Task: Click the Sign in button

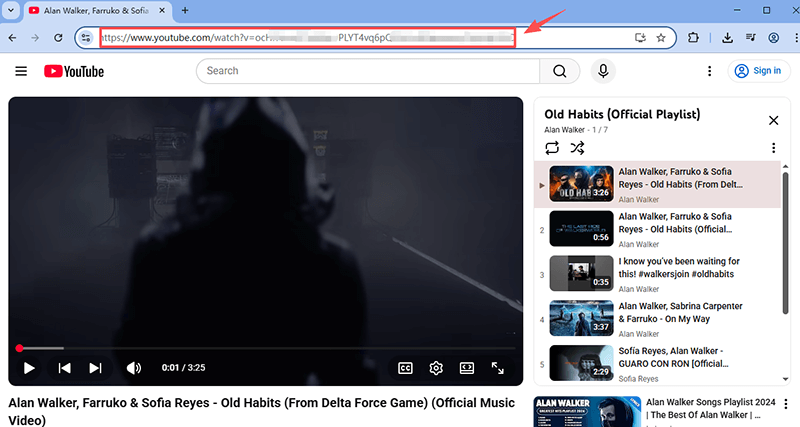Action: click(x=759, y=71)
